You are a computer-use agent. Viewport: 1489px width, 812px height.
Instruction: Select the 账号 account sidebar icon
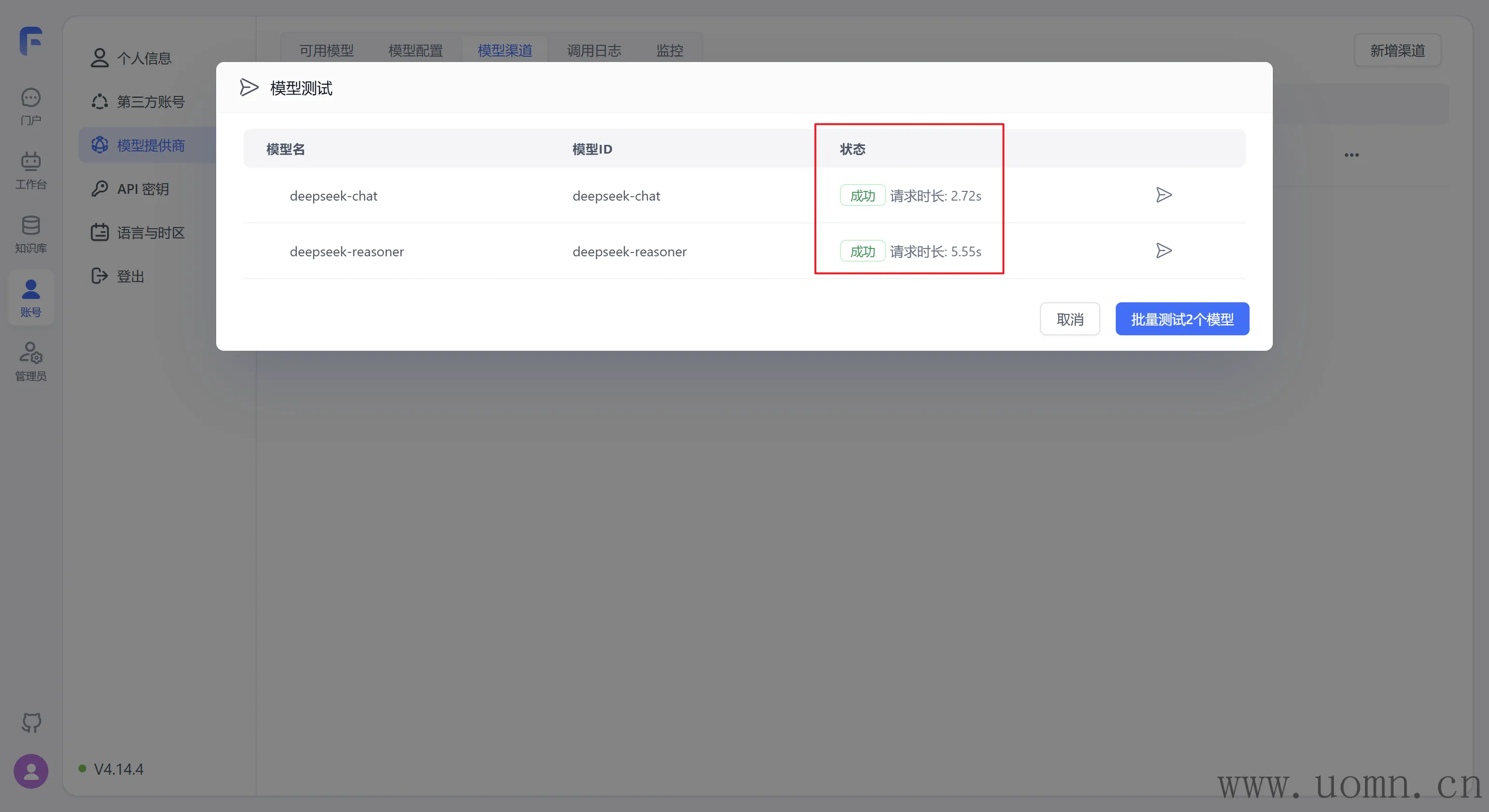tap(31, 297)
